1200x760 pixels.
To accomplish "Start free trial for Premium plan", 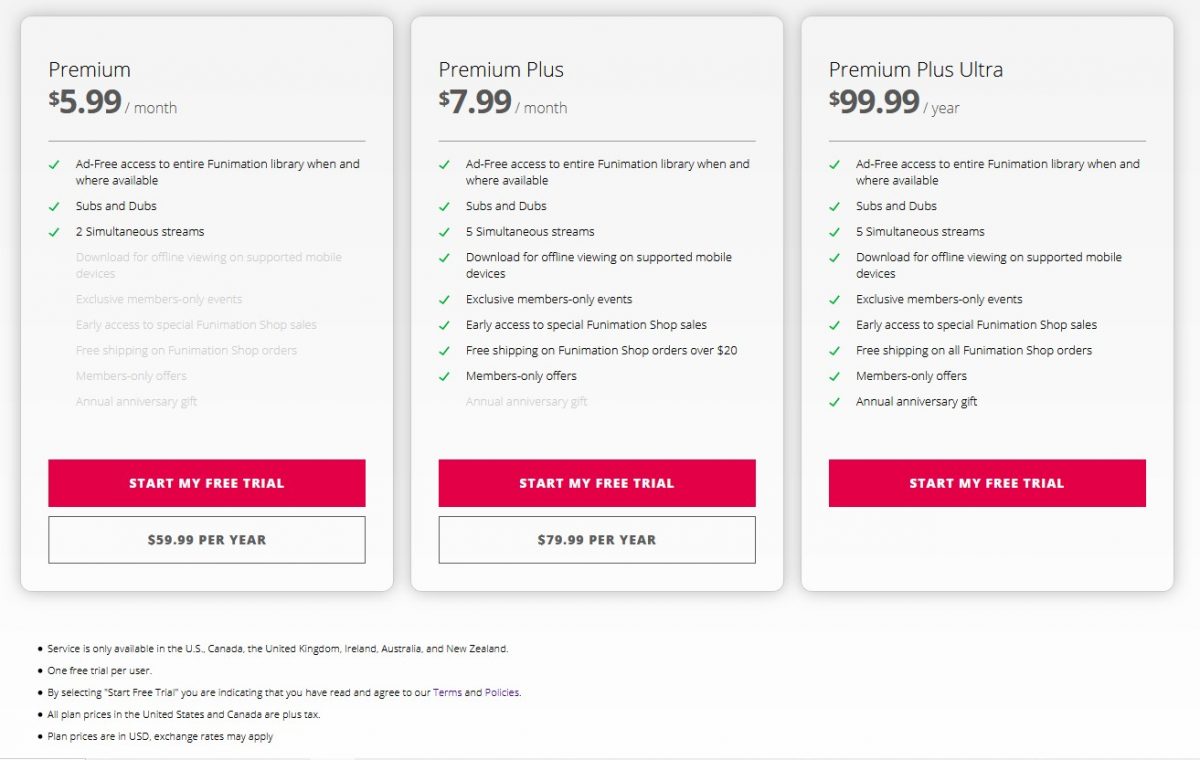I will pyautogui.click(x=206, y=483).
